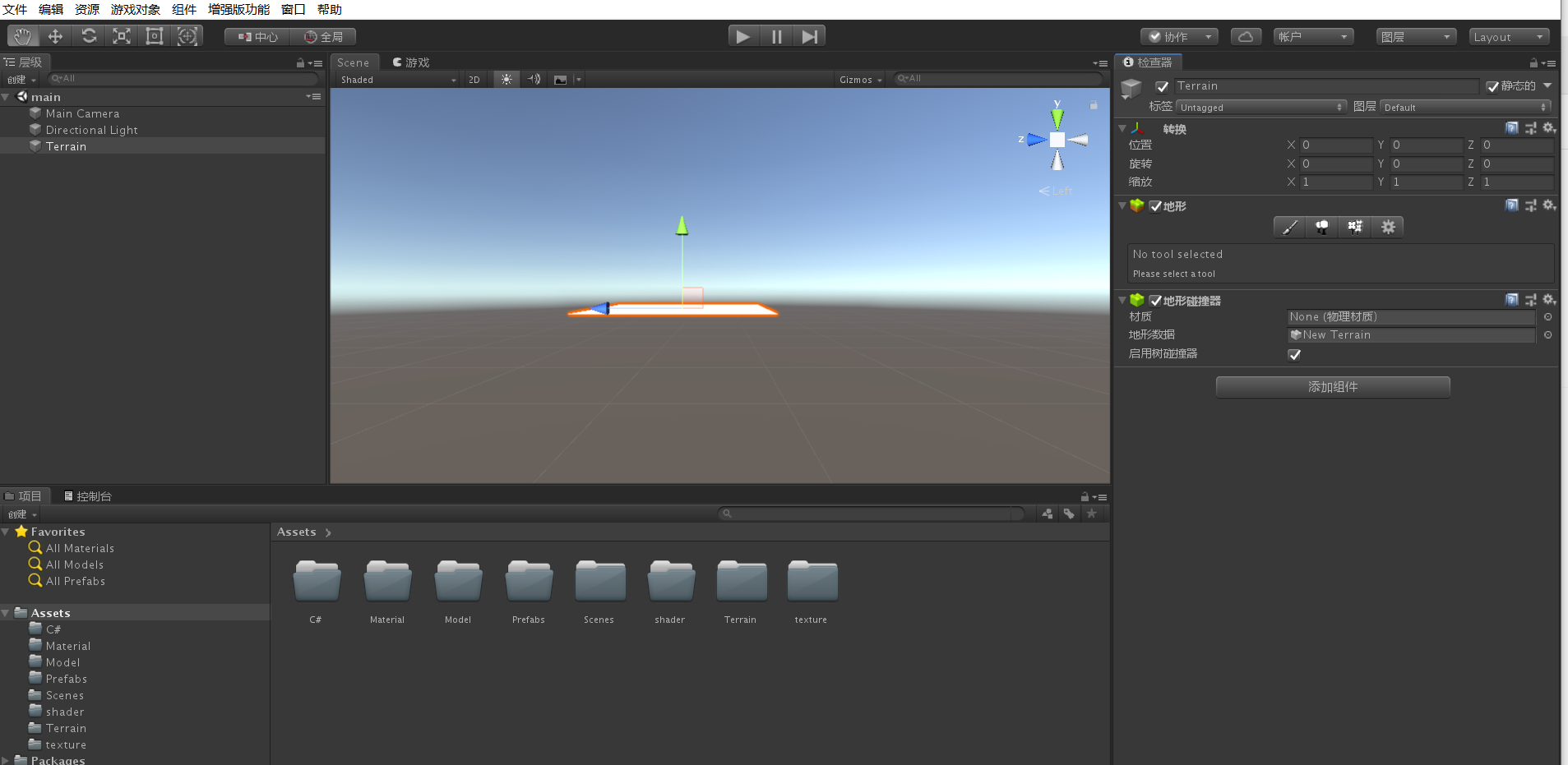This screenshot has height=765, width=1568.
Task: Open the Layout dropdown
Action: (x=1507, y=35)
